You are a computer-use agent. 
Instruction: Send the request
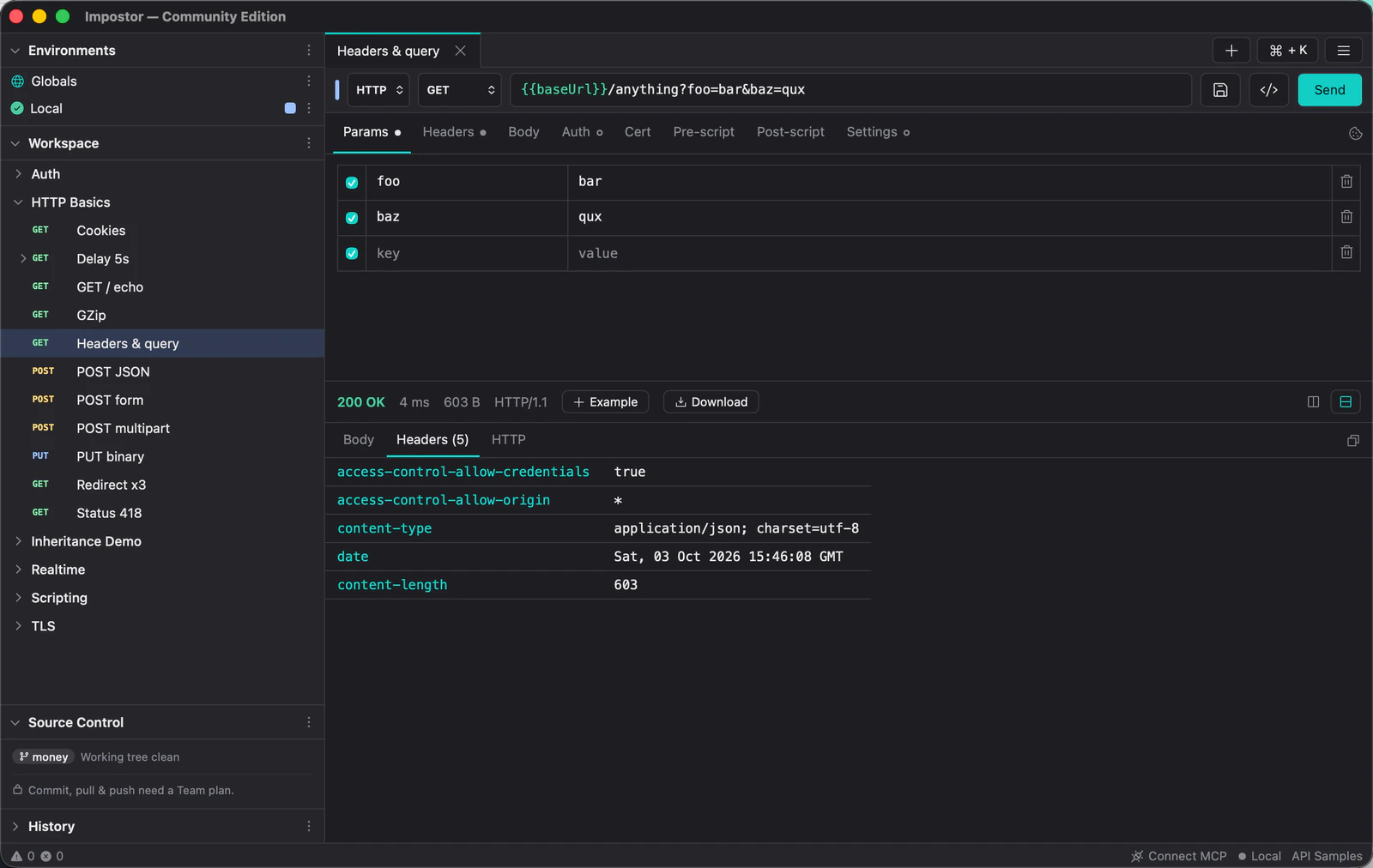tap(1329, 90)
